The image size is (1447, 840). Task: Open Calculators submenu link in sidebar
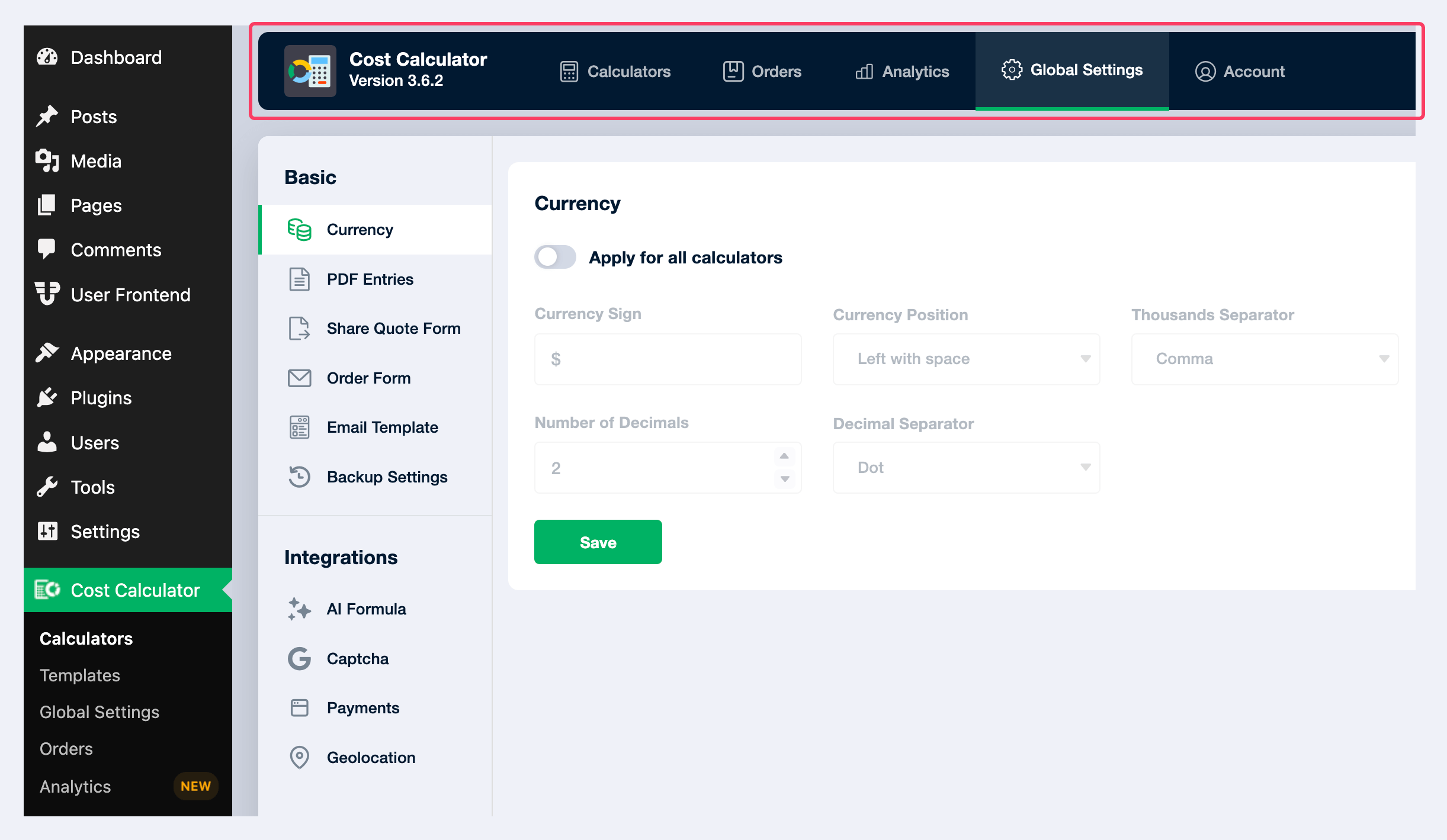tap(86, 639)
